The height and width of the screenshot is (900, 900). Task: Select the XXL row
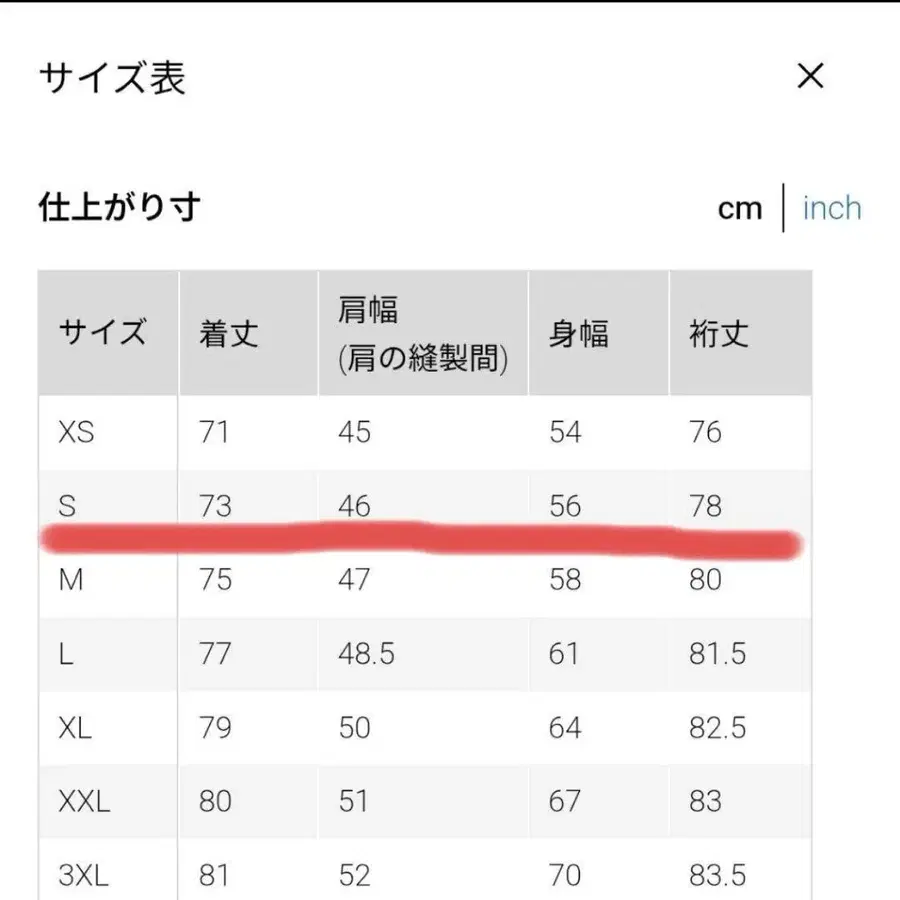[84, 801]
